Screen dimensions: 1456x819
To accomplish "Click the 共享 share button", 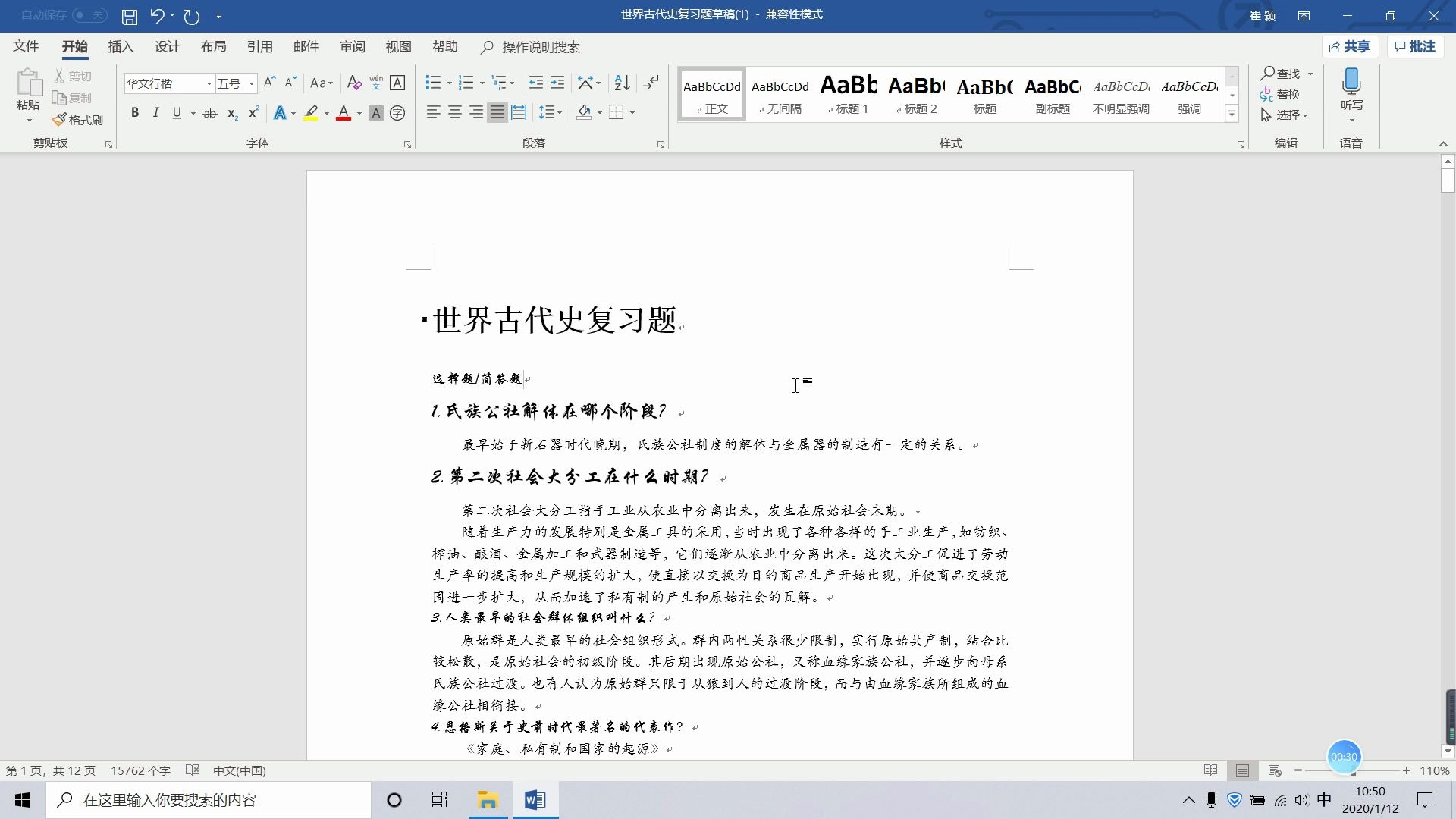I will coord(1350,47).
